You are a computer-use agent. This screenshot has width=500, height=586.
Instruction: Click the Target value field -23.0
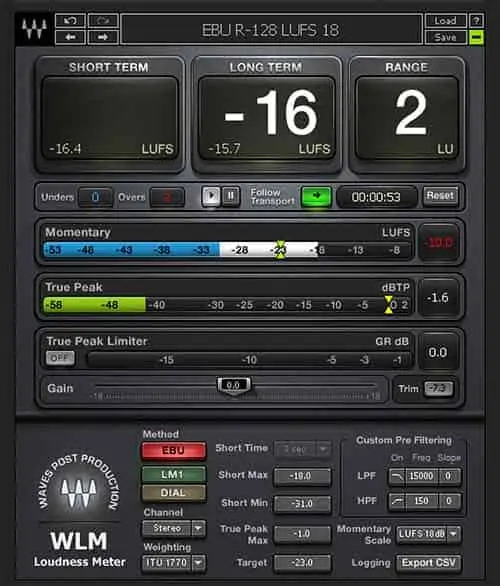point(302,563)
